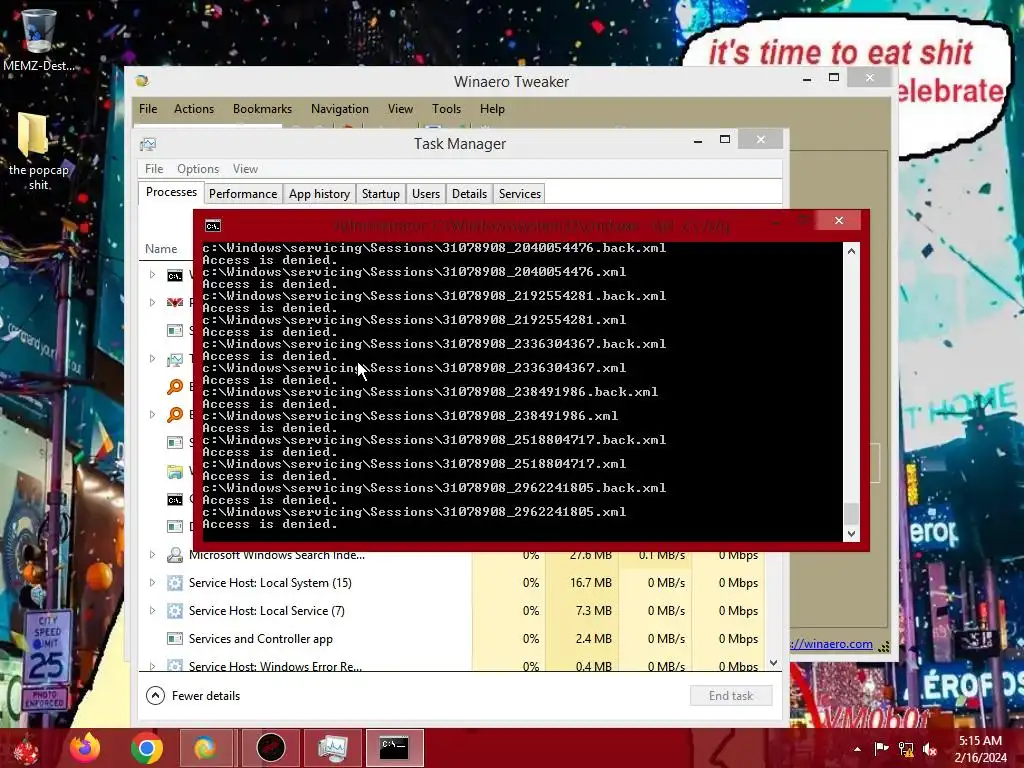Open the popcap shit folder on desktop

click(38, 152)
